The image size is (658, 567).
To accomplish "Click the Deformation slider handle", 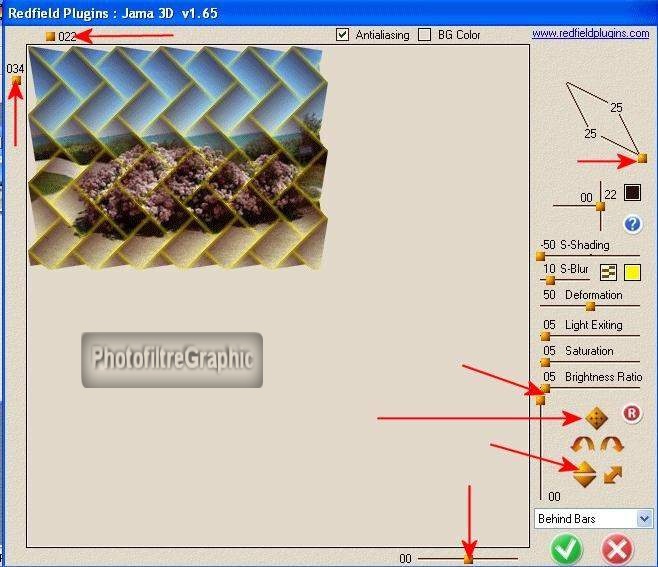I will tap(590, 306).
